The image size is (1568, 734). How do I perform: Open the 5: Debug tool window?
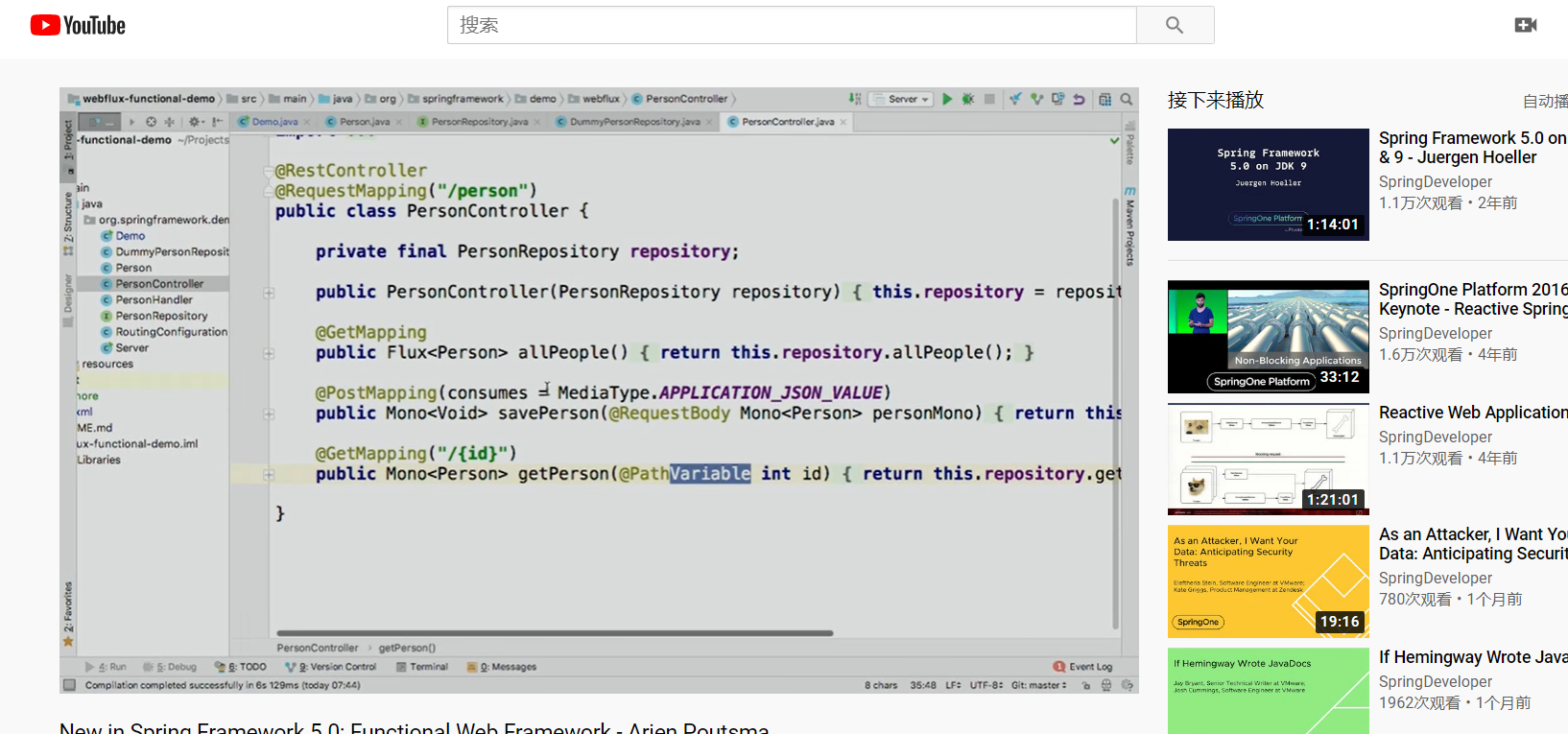coord(170,667)
